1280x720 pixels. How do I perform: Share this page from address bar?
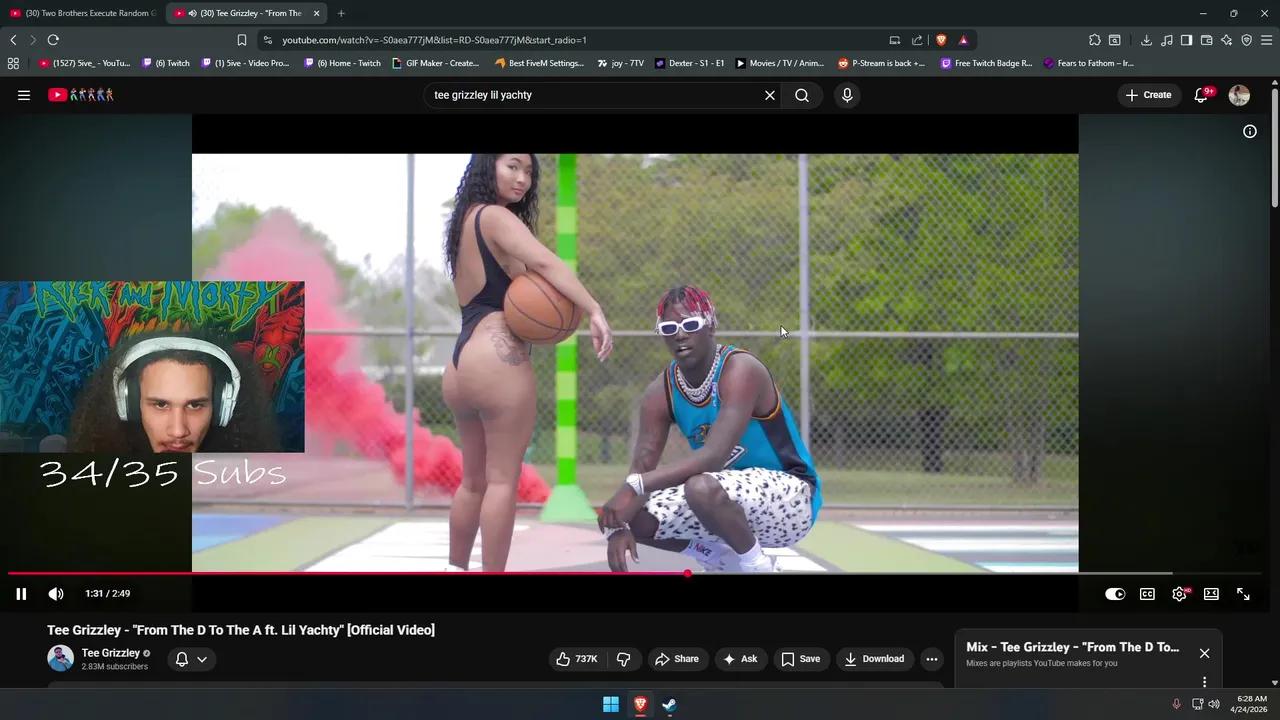(917, 40)
